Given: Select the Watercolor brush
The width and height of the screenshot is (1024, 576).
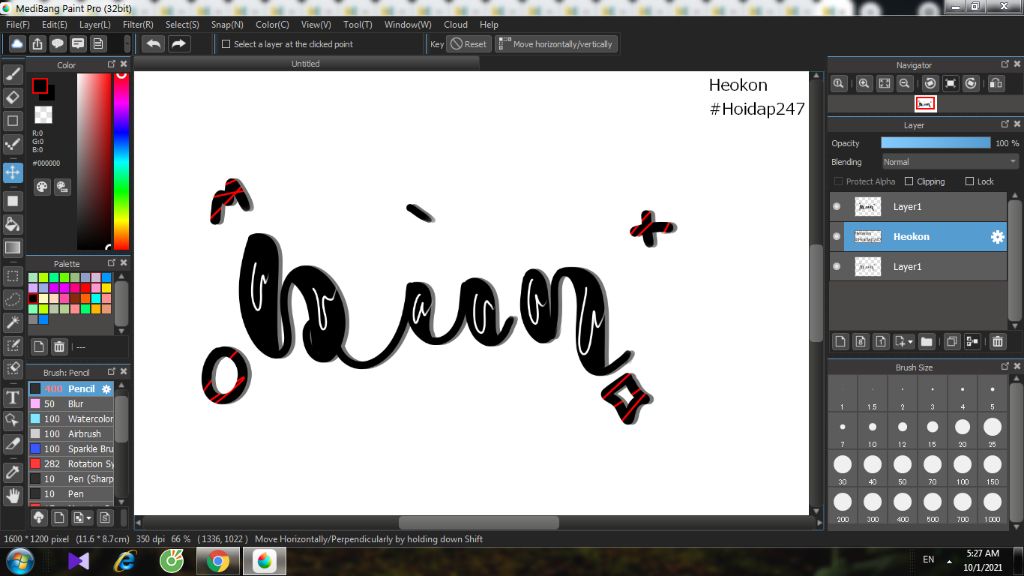Looking at the screenshot, I should [71, 419].
